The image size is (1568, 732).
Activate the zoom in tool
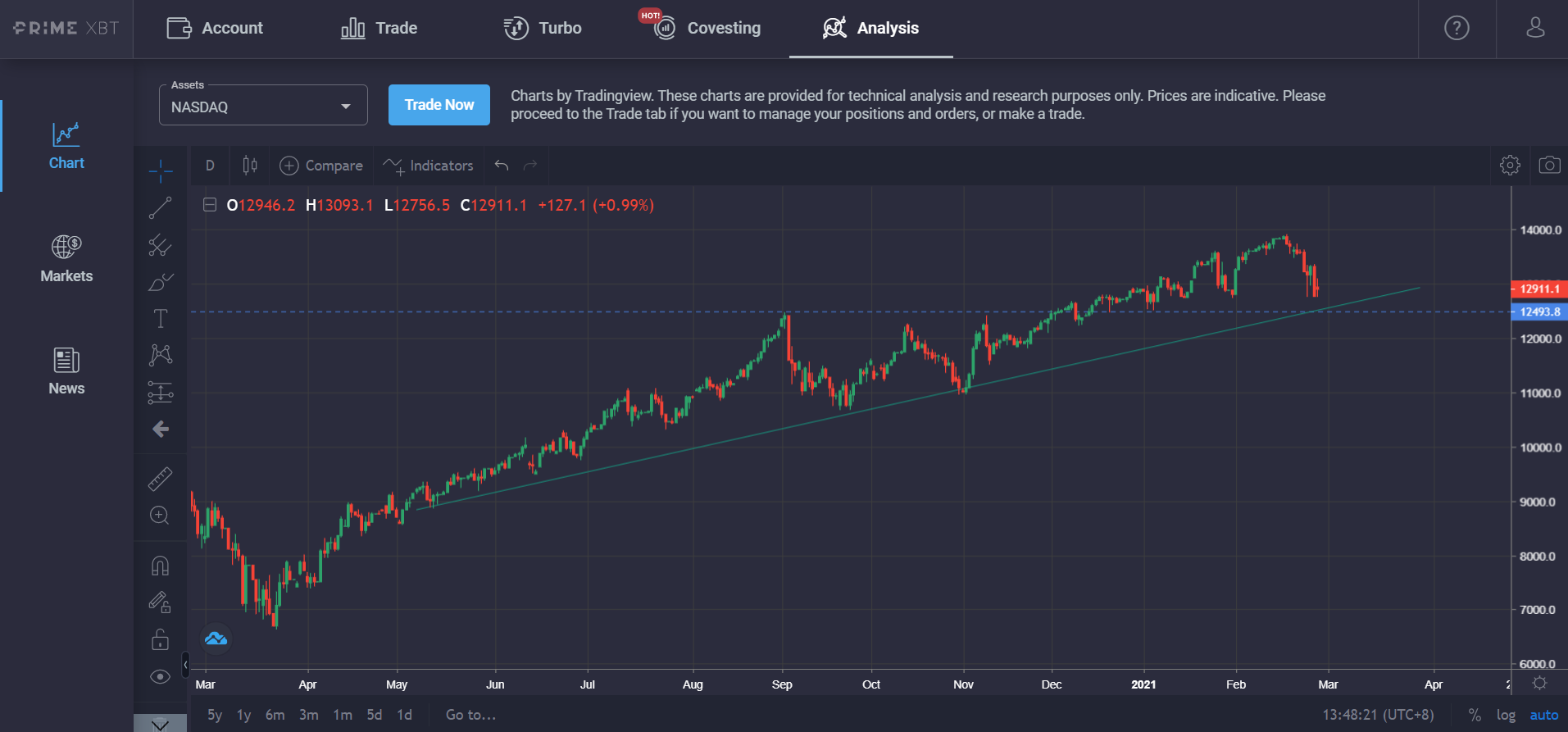point(160,516)
